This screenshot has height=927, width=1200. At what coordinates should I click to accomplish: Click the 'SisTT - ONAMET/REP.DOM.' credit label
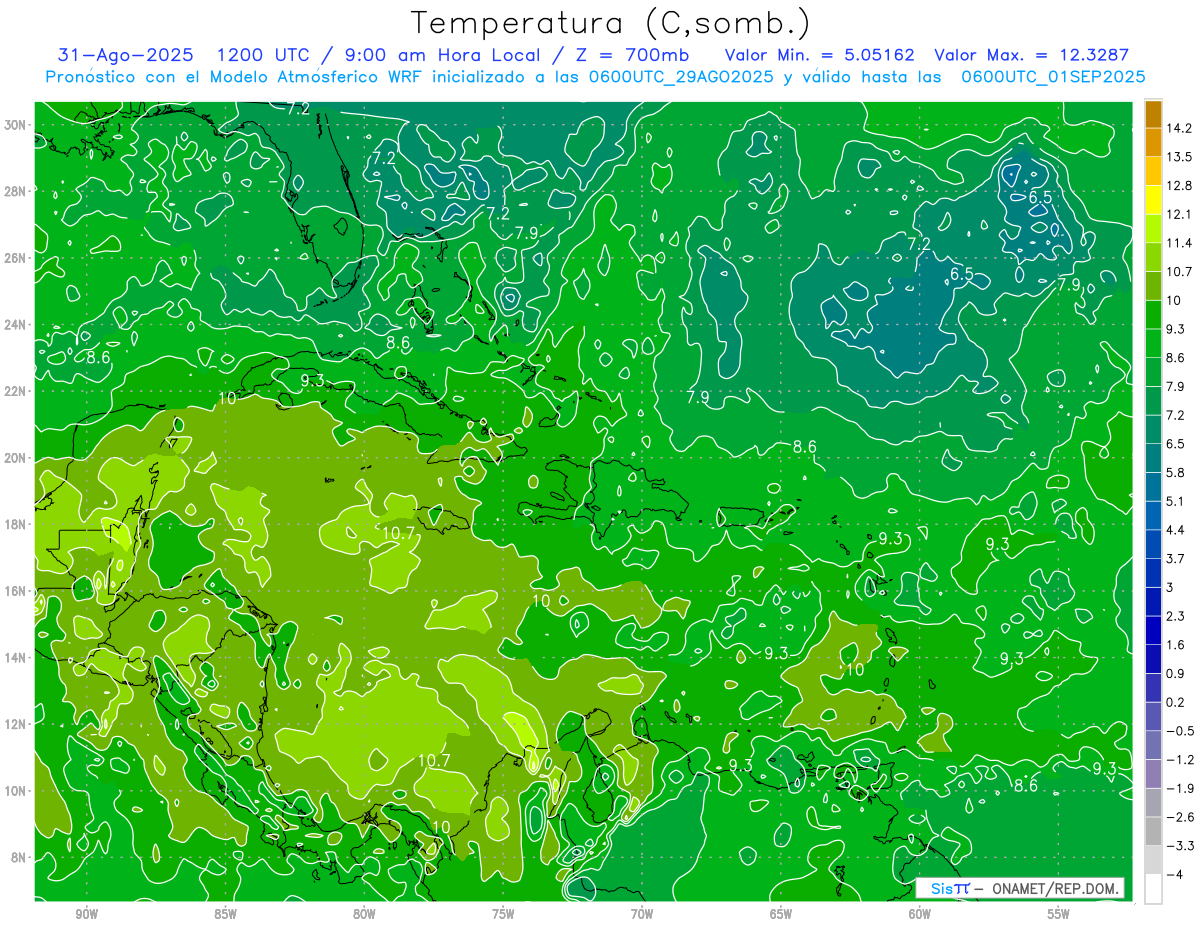(x=1022, y=888)
